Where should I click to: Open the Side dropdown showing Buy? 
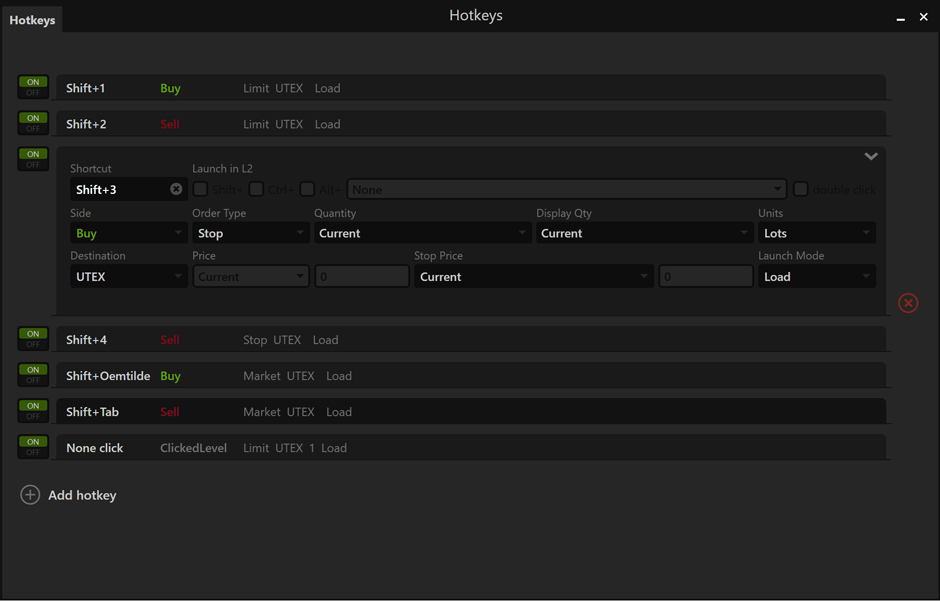click(128, 233)
